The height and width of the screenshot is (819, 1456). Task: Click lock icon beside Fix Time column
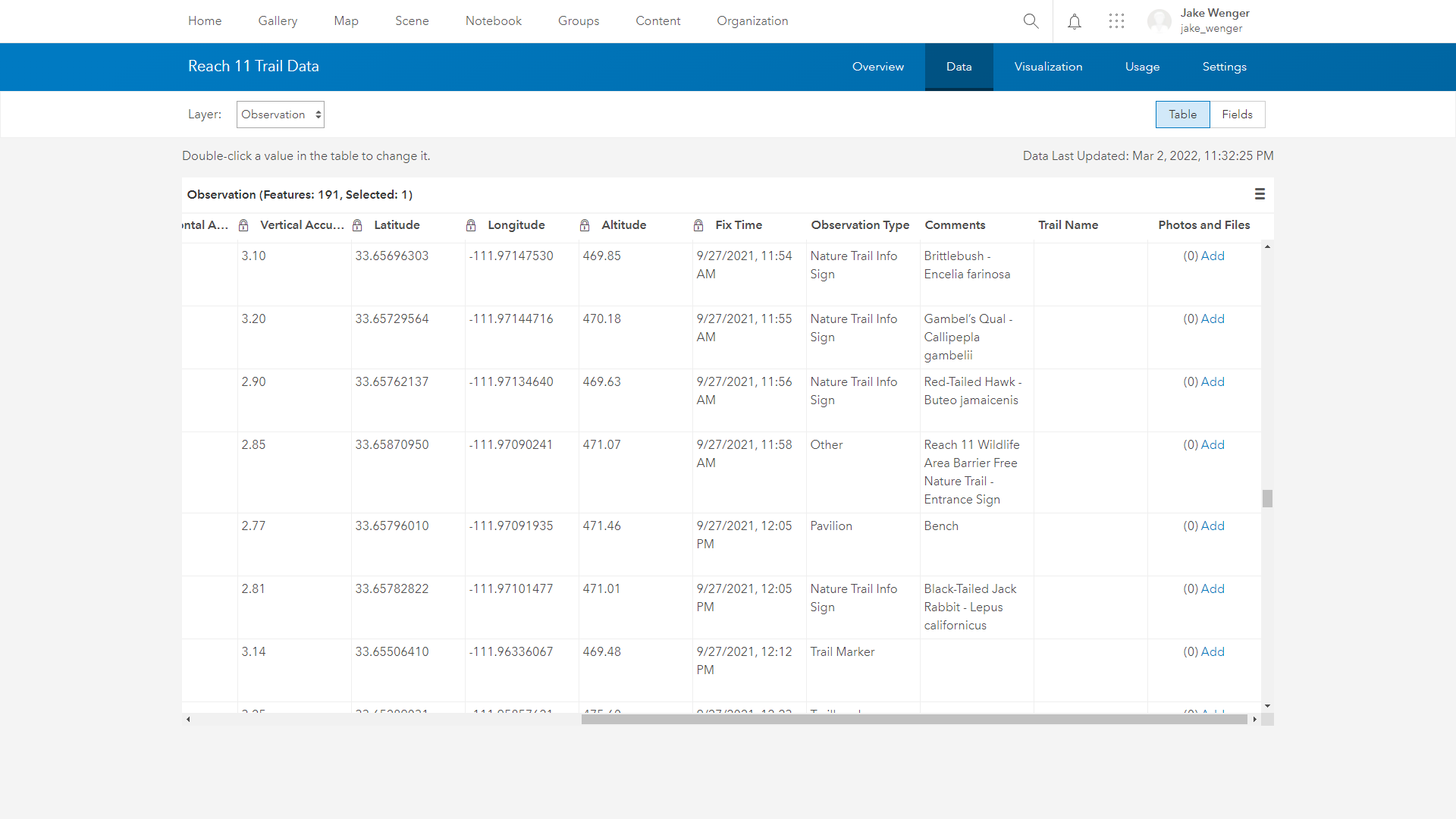click(698, 225)
